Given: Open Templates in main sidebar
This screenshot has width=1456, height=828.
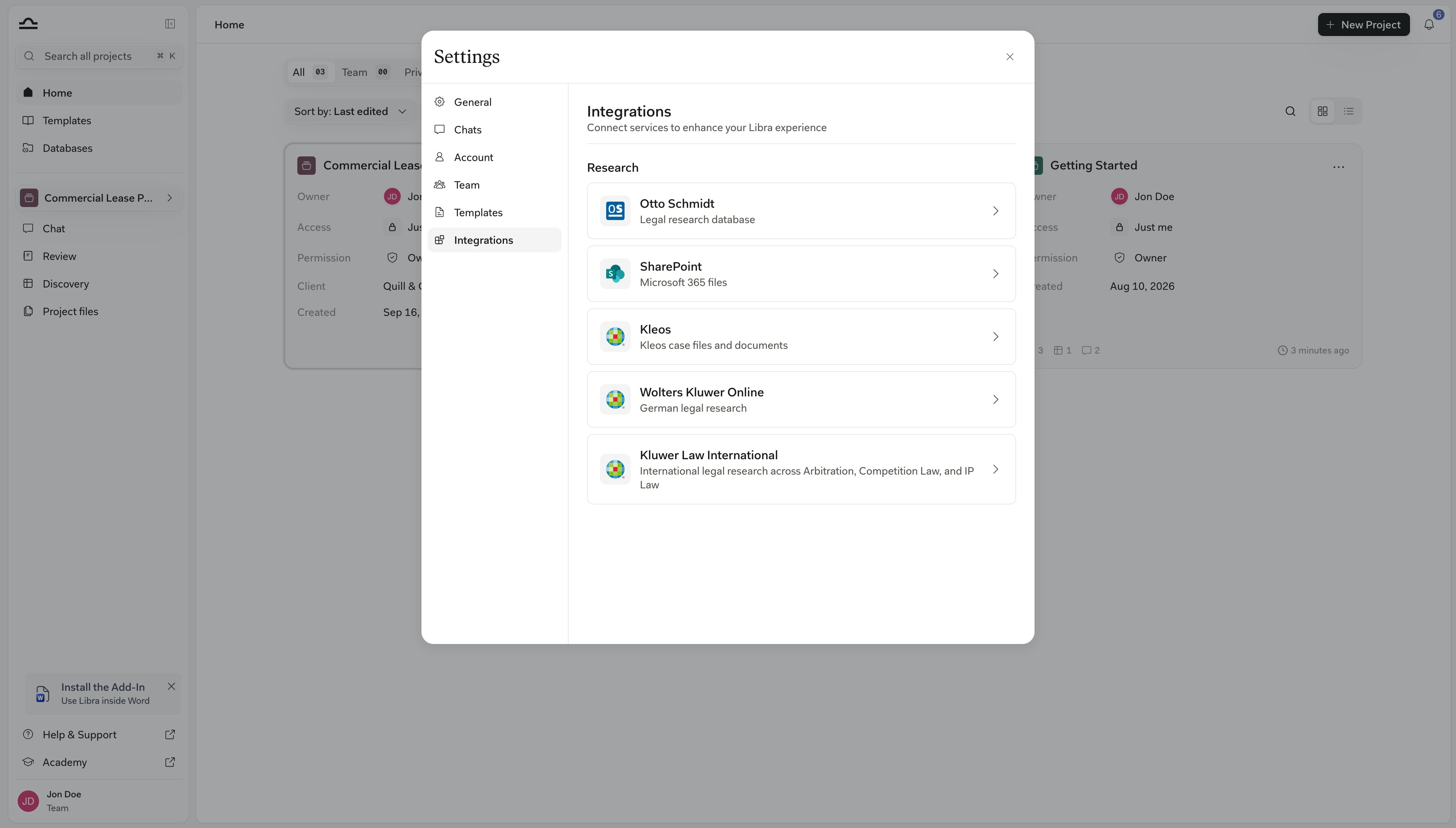Looking at the screenshot, I should click(100, 120).
